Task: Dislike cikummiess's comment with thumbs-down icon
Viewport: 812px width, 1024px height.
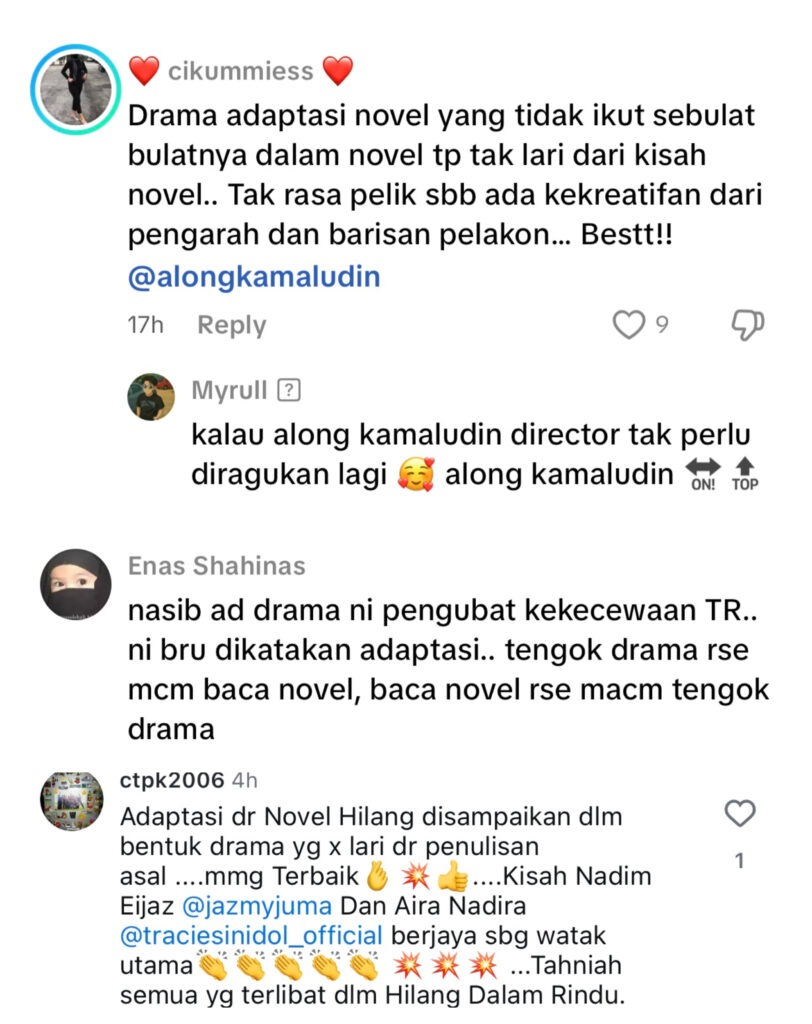Action: [x=747, y=325]
